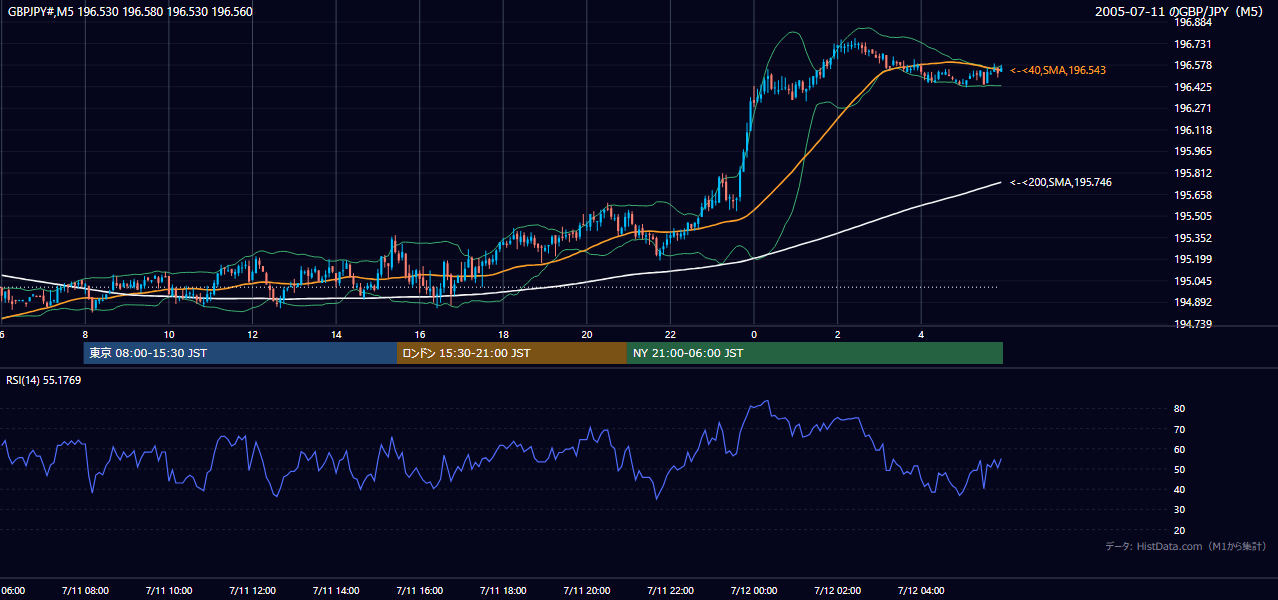Click RSI scale value 30
This screenshot has height=600, width=1278.
tap(1180, 510)
